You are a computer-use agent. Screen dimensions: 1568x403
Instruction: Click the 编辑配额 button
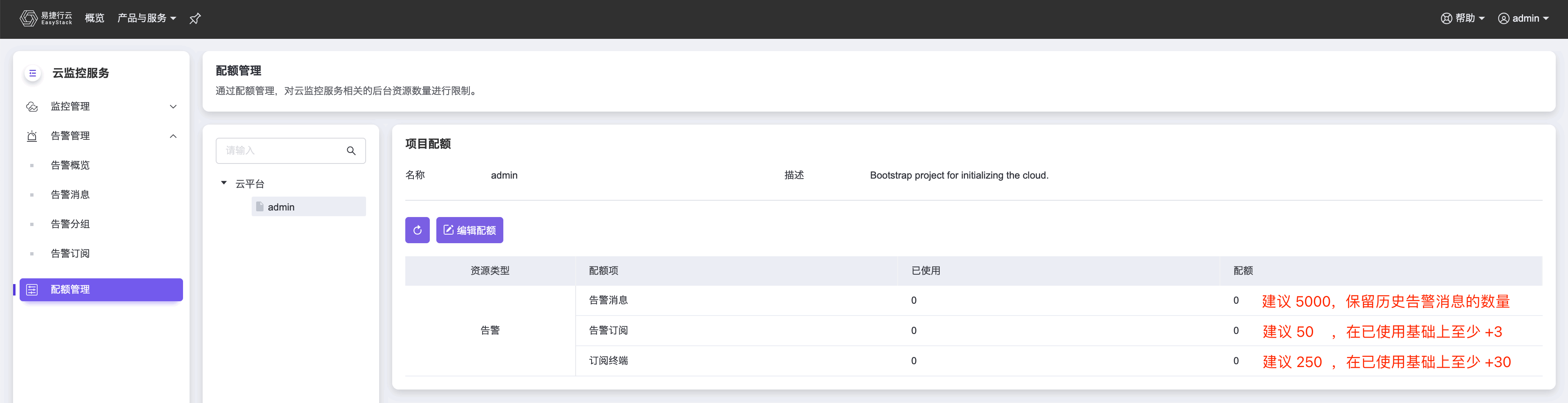(469, 230)
